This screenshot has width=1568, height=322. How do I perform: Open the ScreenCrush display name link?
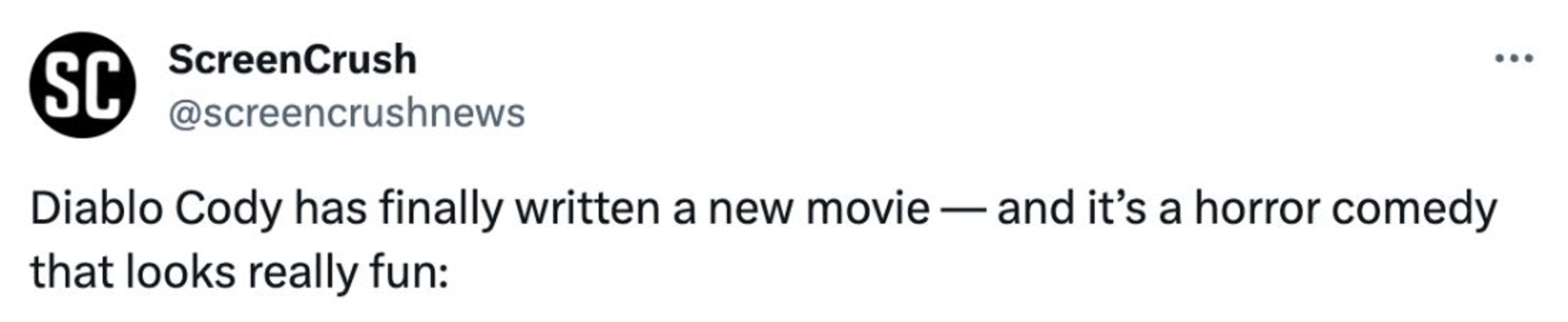[292, 60]
